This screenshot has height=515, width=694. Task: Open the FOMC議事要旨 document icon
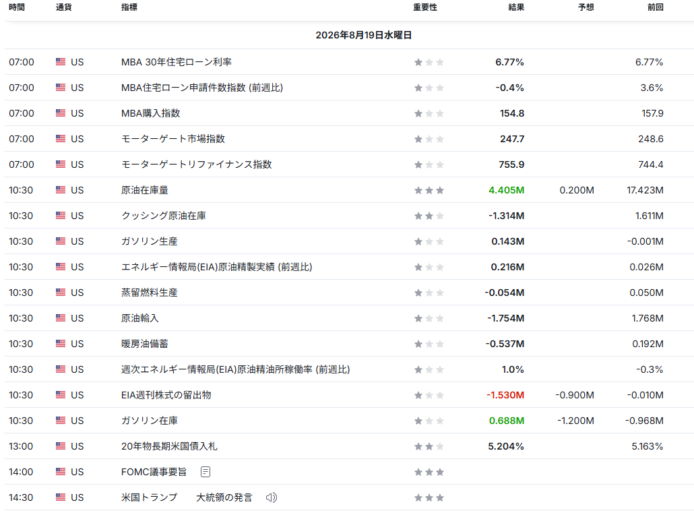click(x=205, y=472)
